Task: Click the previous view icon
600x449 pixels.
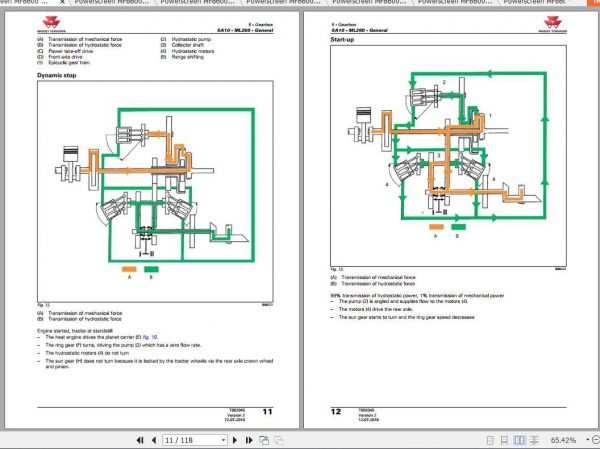Action: [264, 440]
